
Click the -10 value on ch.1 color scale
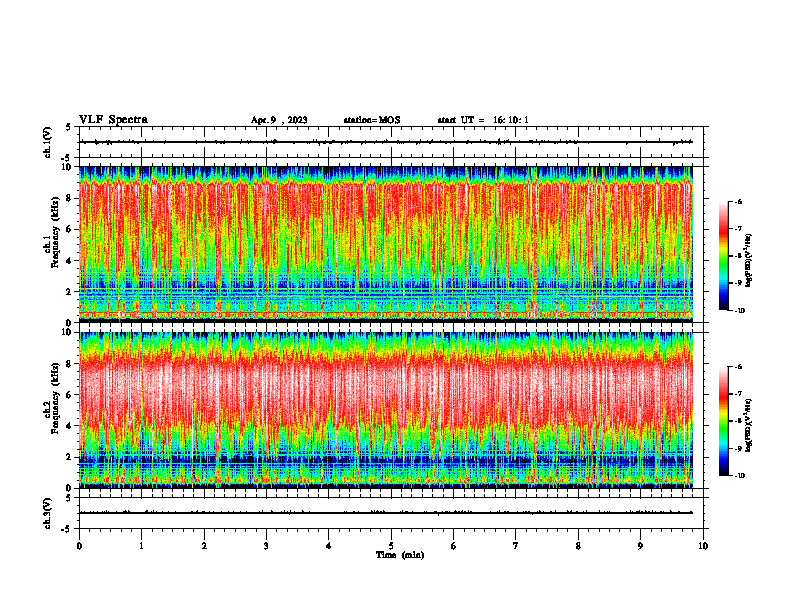tap(740, 311)
